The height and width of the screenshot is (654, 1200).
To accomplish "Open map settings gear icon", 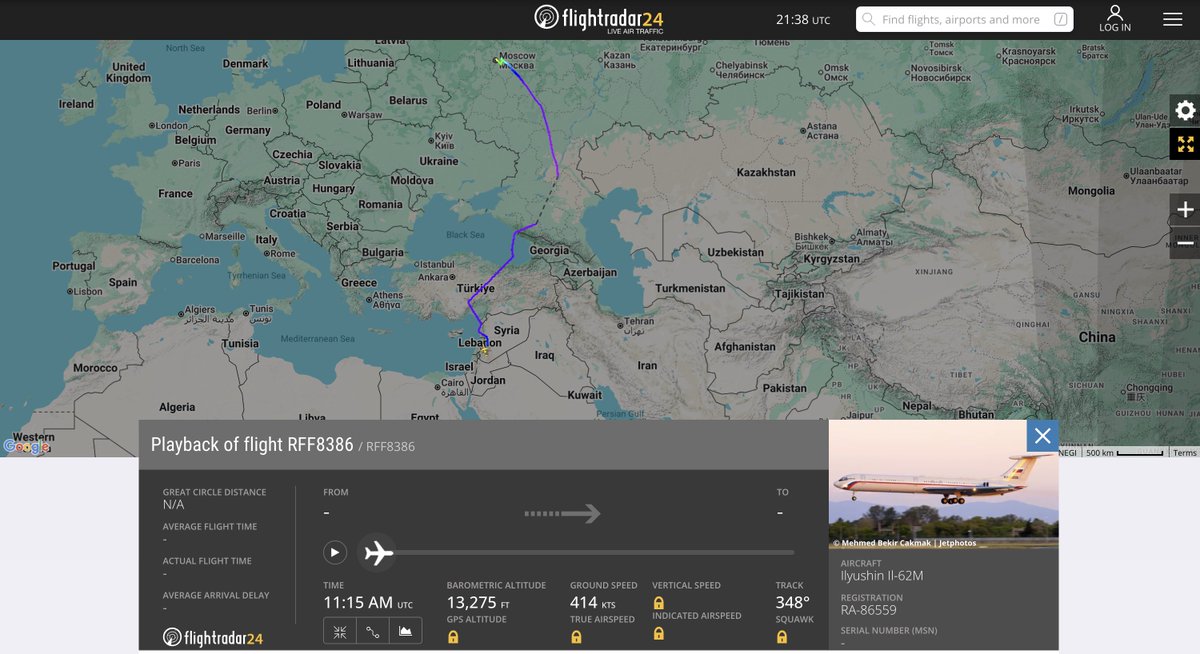I will pyautogui.click(x=1185, y=111).
